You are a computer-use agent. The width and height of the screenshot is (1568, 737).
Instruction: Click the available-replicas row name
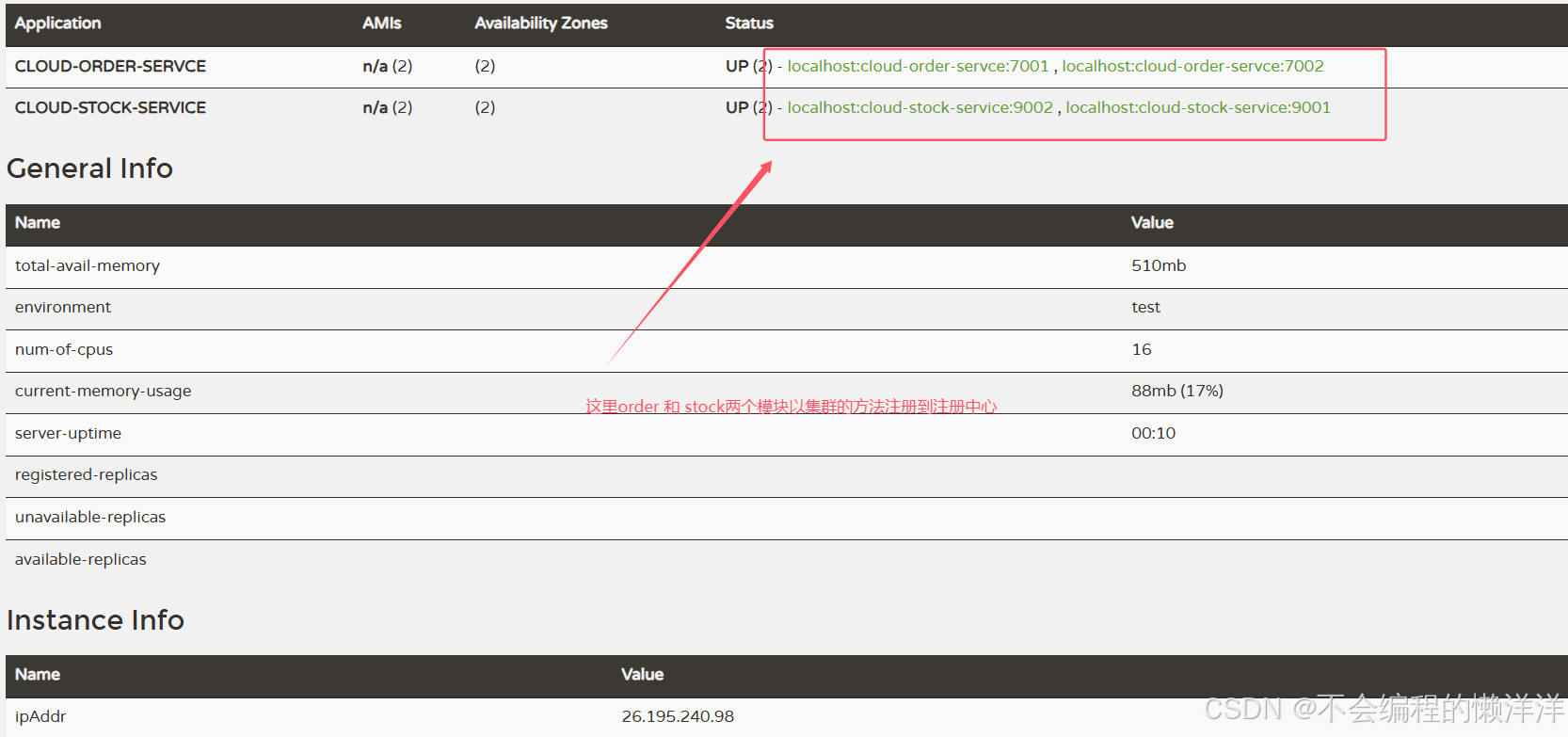[81, 560]
